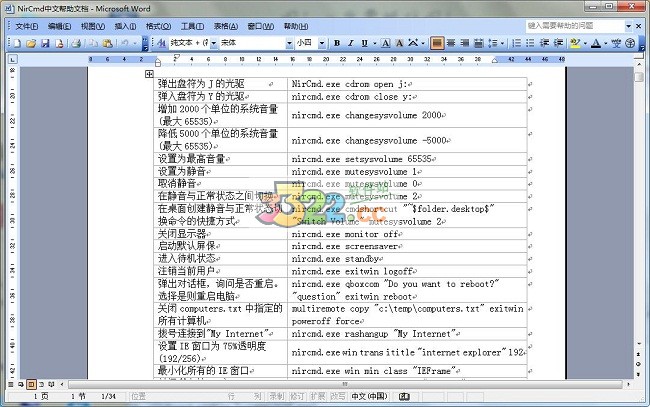650x407 pixels.
Task: Open the 格式(O) menu
Action: coord(158,27)
